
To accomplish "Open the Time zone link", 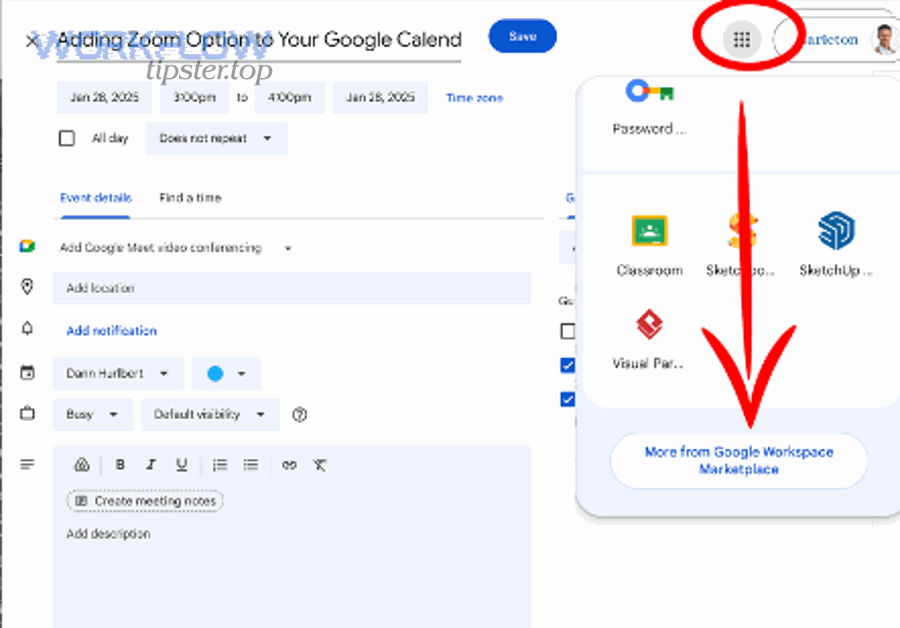I will [x=475, y=98].
